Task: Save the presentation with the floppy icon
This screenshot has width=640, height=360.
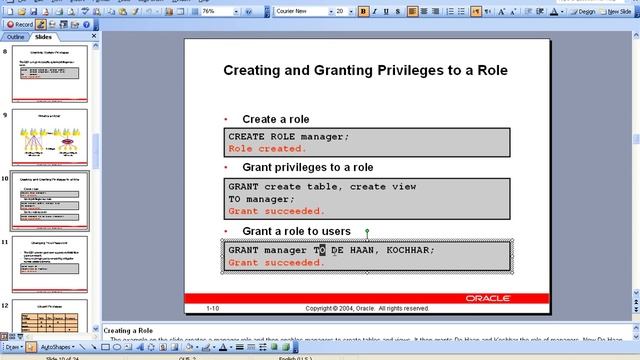Action: pos(33,12)
